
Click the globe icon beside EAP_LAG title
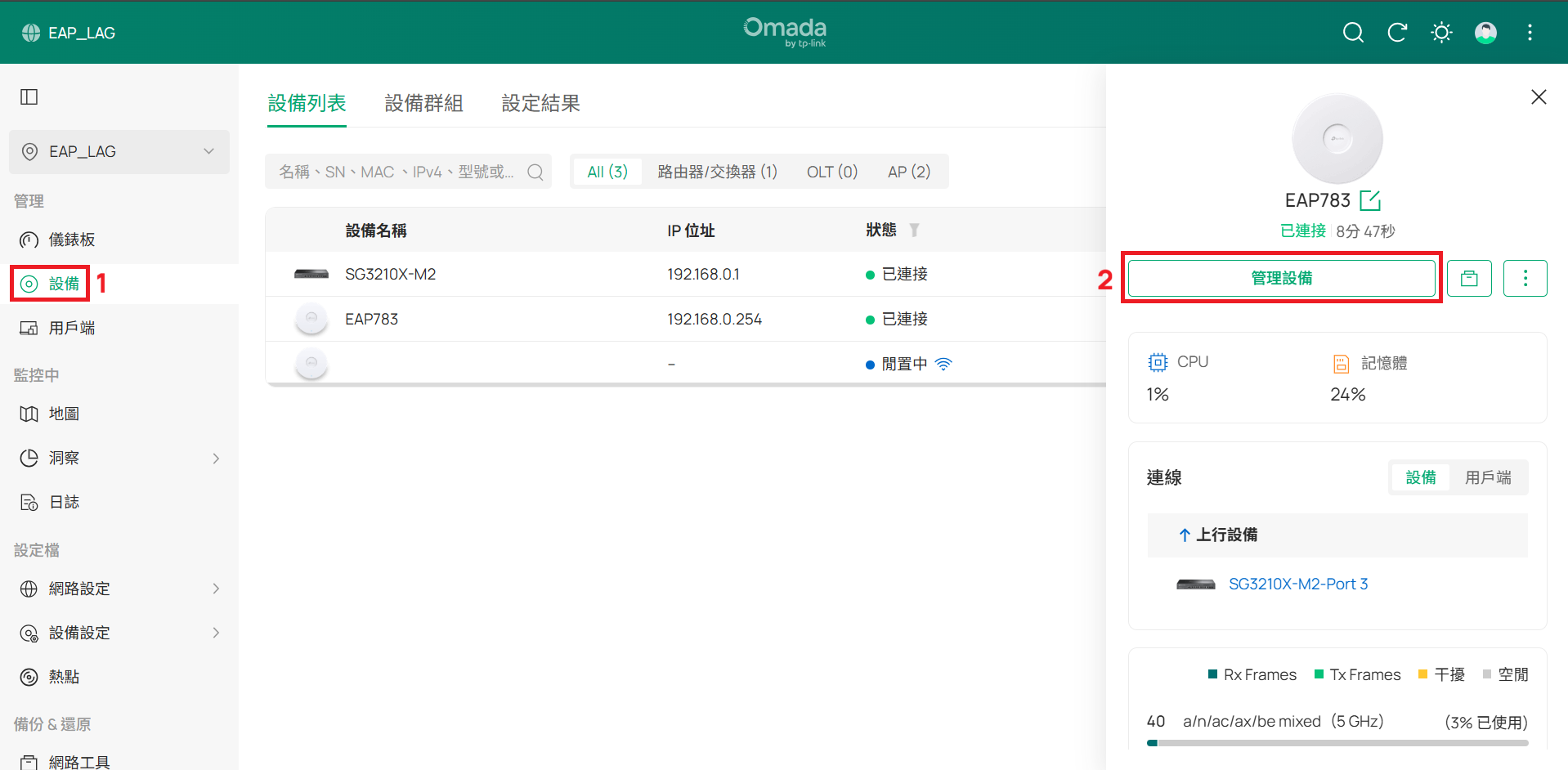pyautogui.click(x=31, y=33)
